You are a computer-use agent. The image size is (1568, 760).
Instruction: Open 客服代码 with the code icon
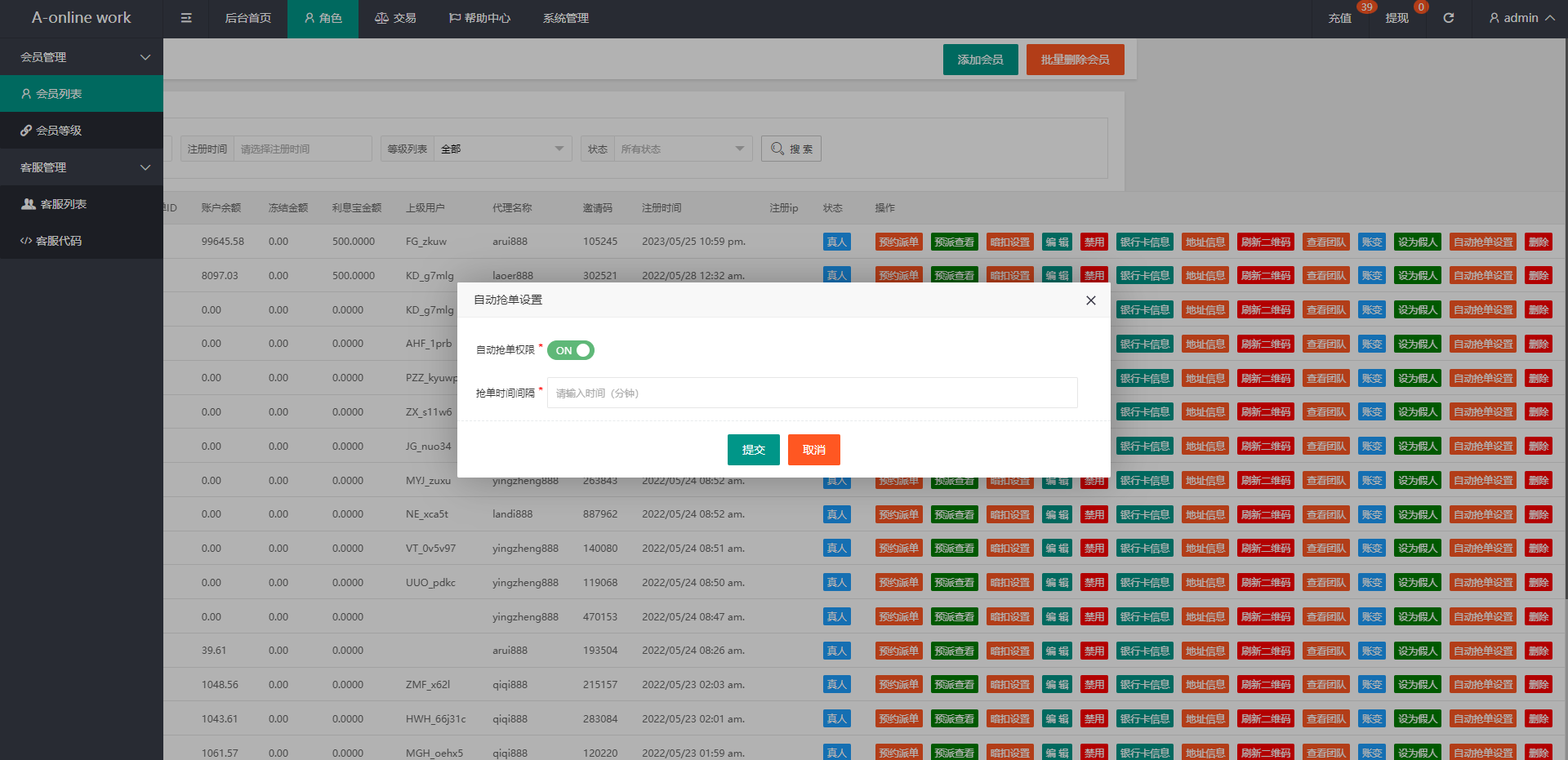click(82, 241)
